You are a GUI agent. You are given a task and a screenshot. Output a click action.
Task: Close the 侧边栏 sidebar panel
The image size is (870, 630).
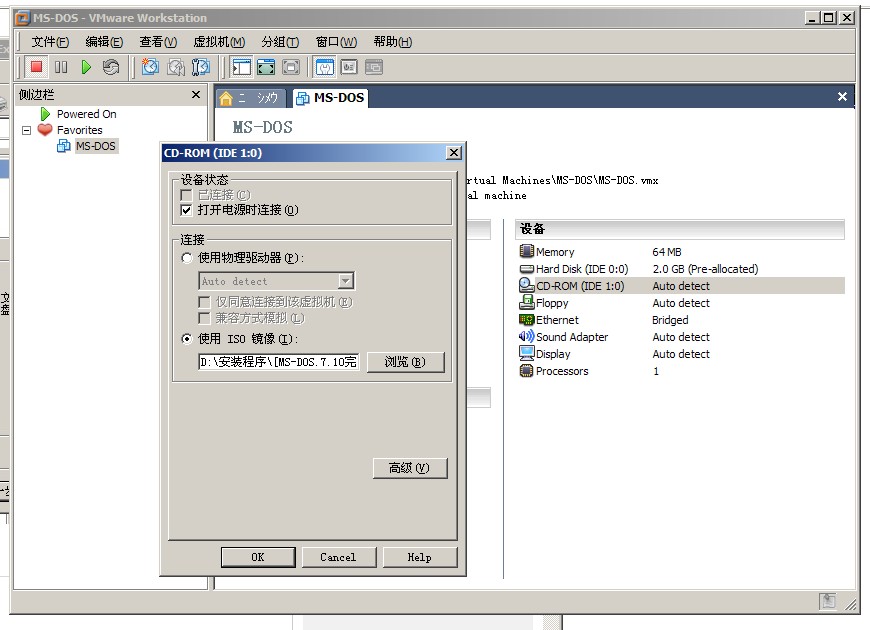(x=196, y=95)
